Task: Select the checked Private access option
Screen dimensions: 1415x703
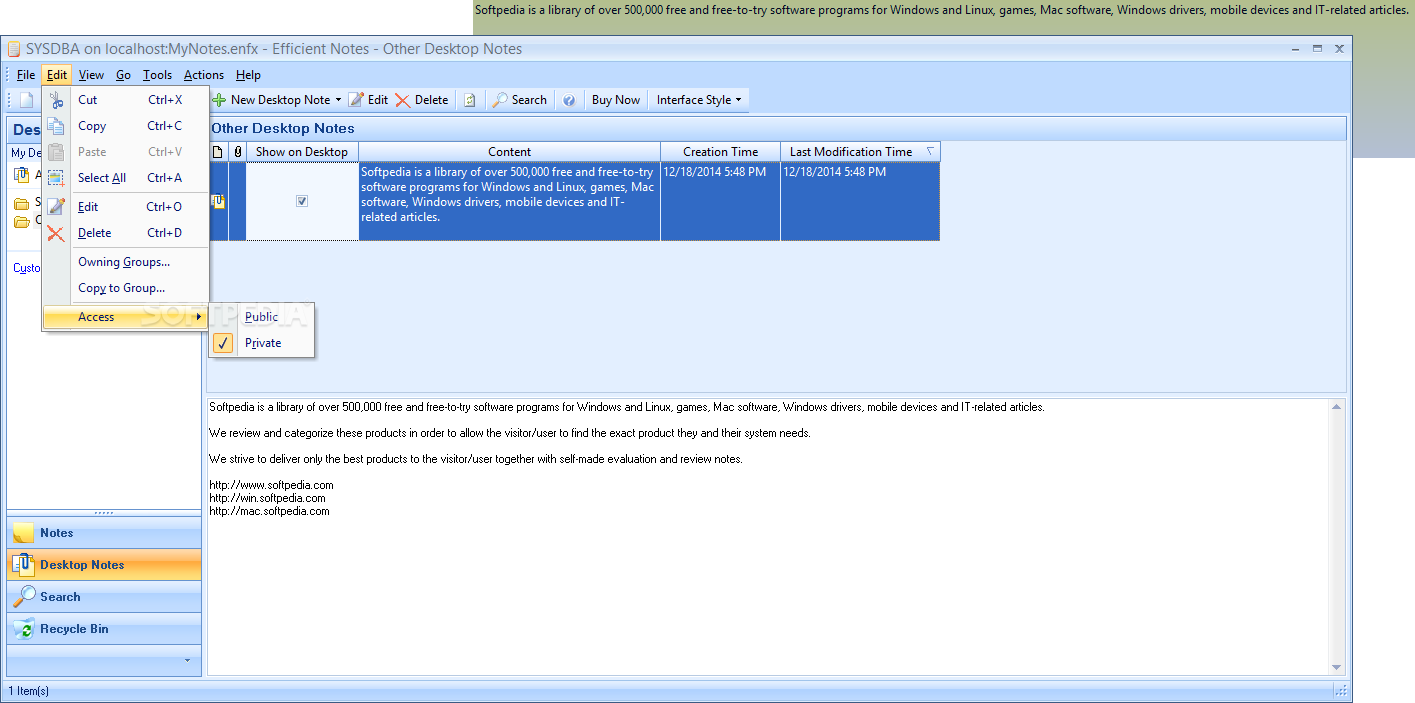Action: click(262, 343)
